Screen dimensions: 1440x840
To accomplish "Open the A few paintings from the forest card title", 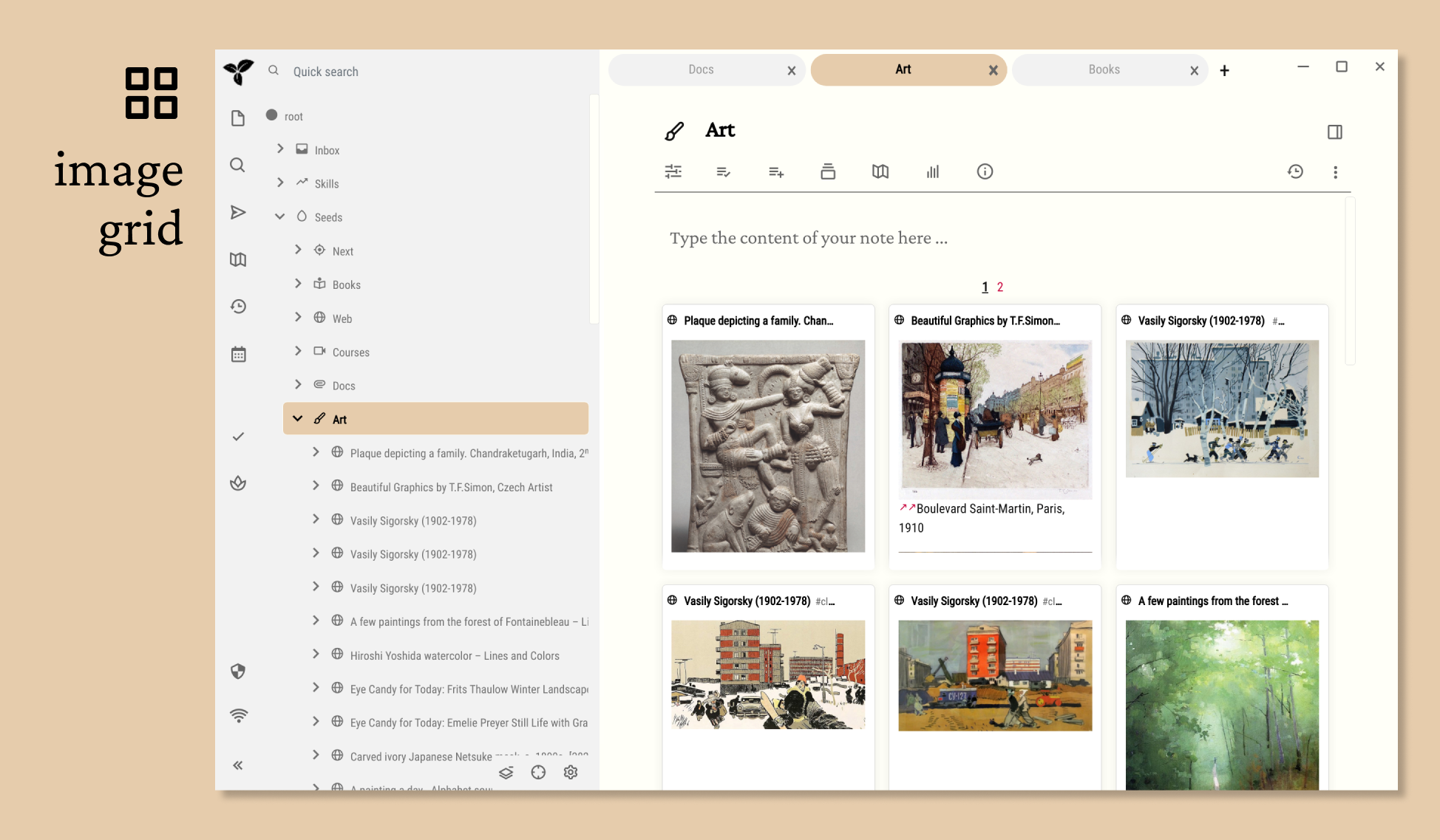I will (x=1213, y=601).
